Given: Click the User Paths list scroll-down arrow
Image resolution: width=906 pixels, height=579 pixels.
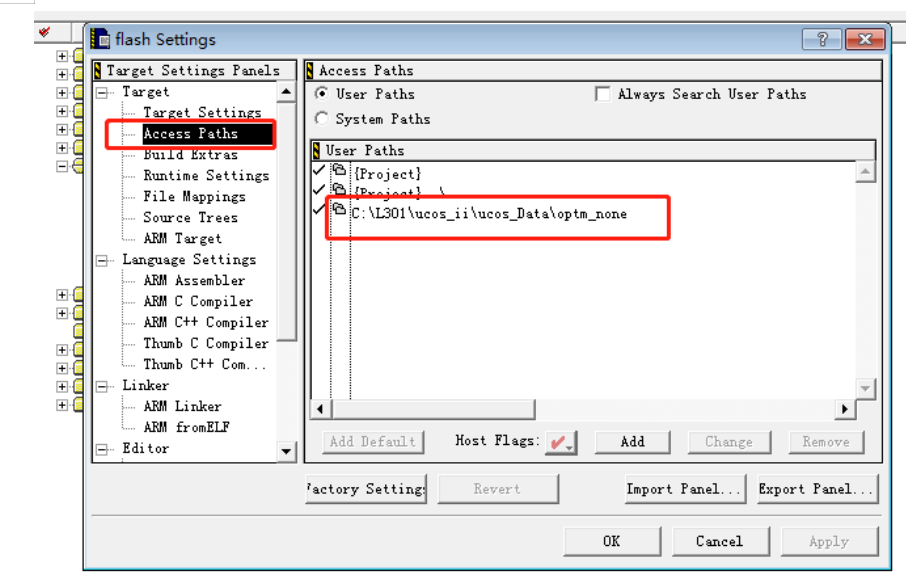Looking at the screenshot, I should coord(865,389).
